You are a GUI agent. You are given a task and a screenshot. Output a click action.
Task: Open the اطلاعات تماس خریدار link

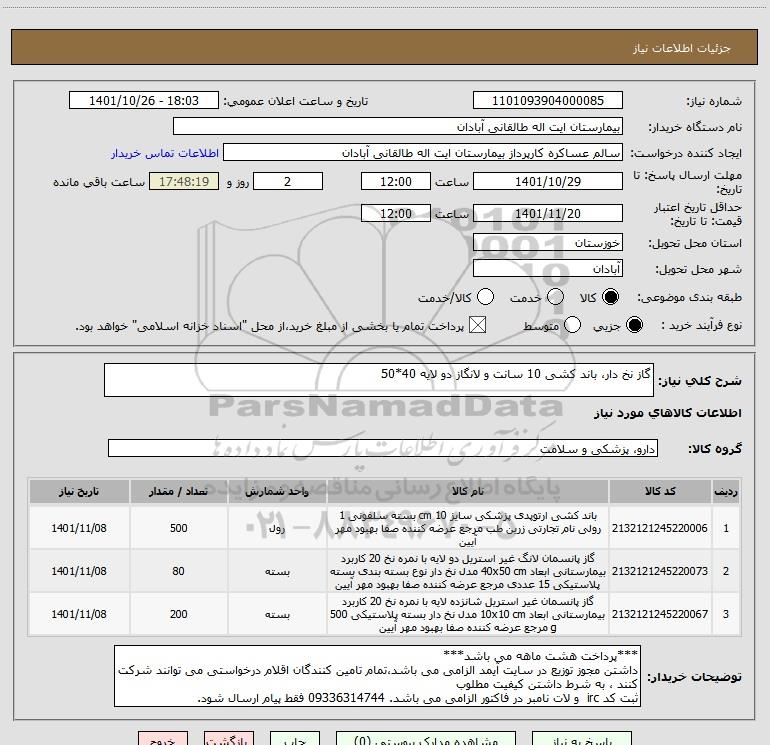tap(165, 153)
